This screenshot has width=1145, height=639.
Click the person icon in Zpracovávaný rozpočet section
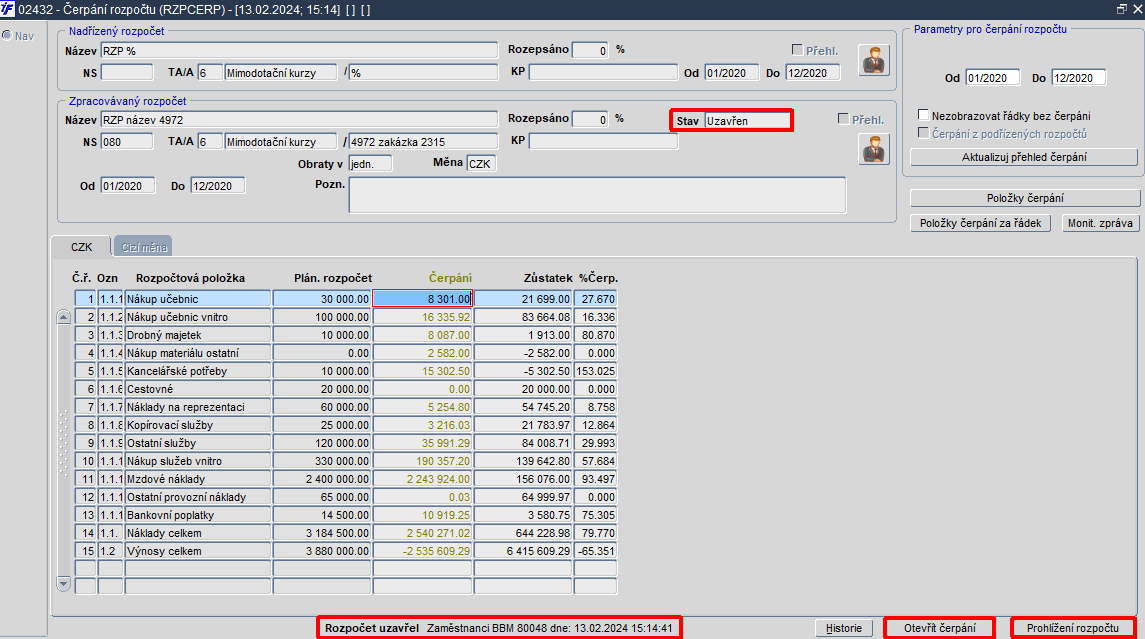pyautogui.click(x=873, y=150)
